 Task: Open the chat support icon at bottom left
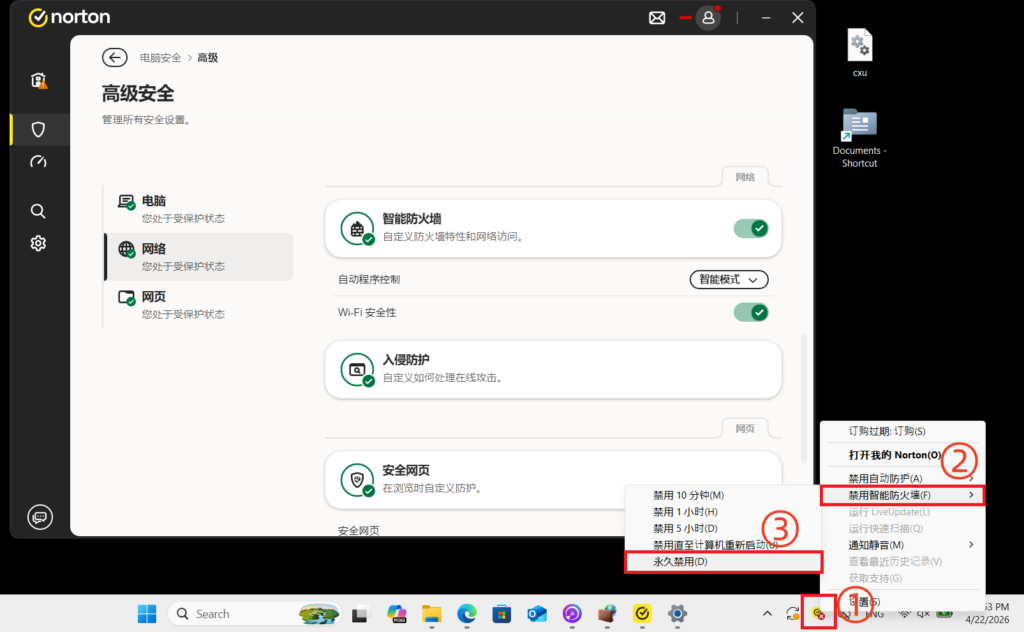coord(39,517)
